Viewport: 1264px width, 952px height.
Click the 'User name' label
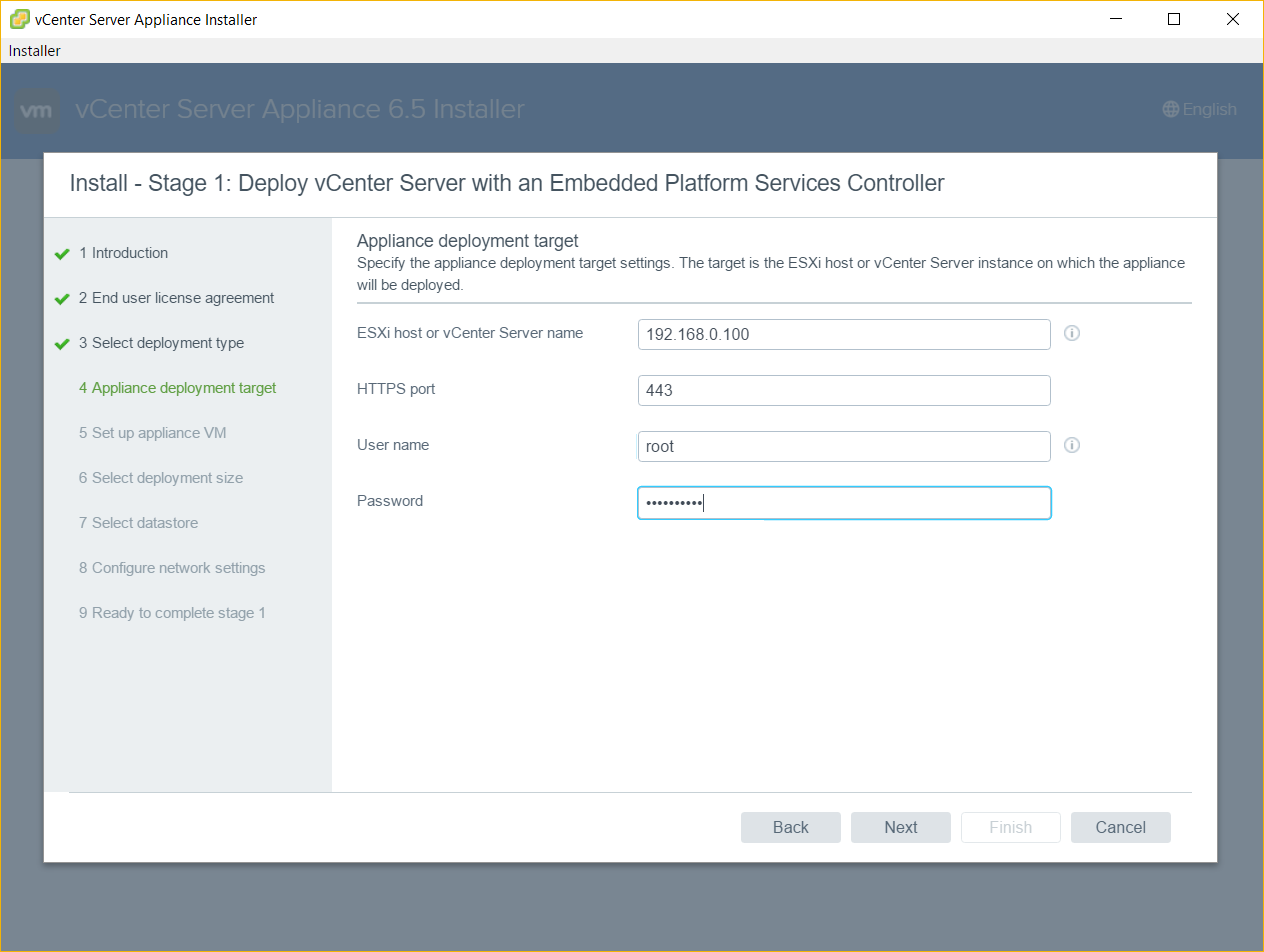tap(393, 445)
